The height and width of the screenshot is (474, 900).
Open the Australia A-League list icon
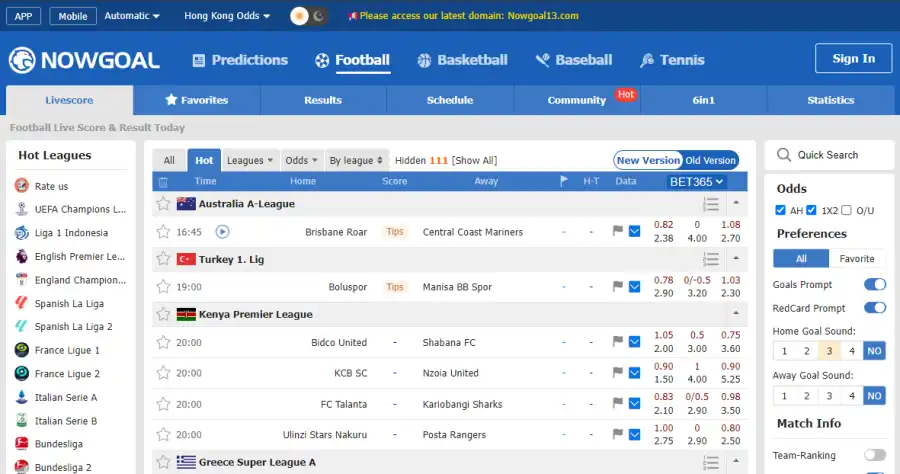click(x=711, y=204)
